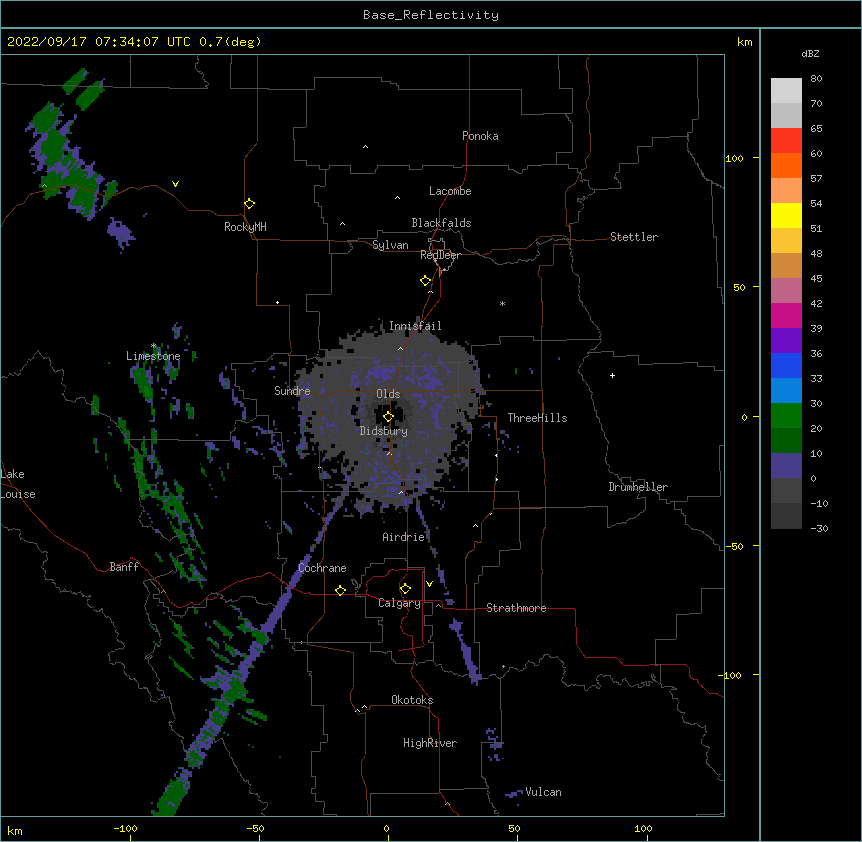Click the Innisfail label
862x842 pixels.
415,326
